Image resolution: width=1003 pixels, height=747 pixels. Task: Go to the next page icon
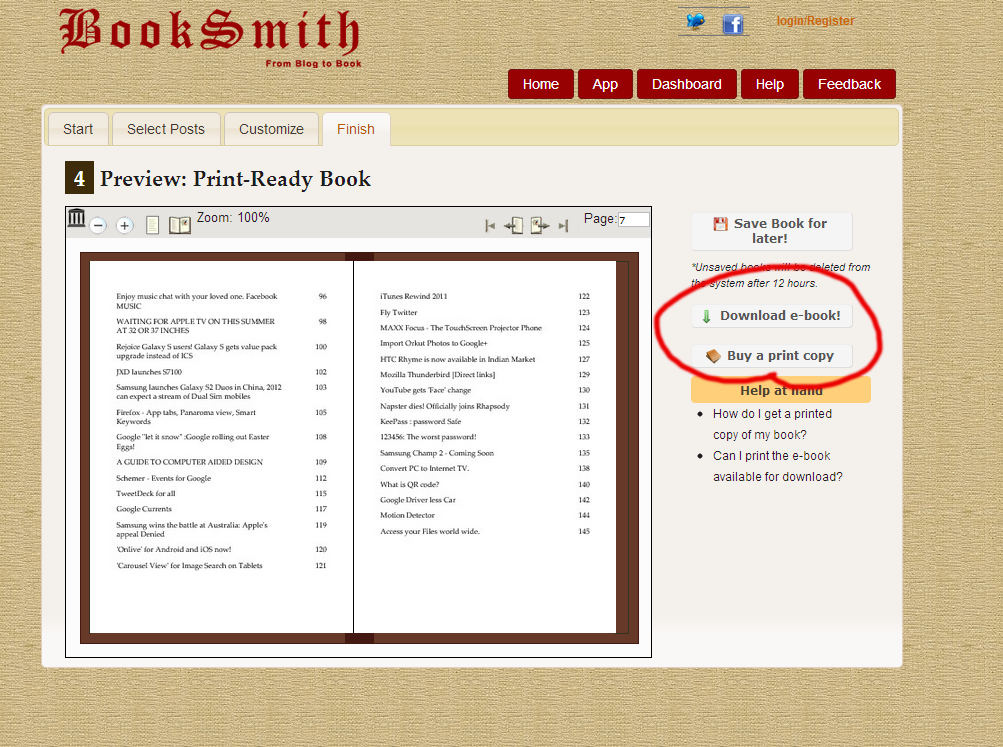tap(540, 226)
